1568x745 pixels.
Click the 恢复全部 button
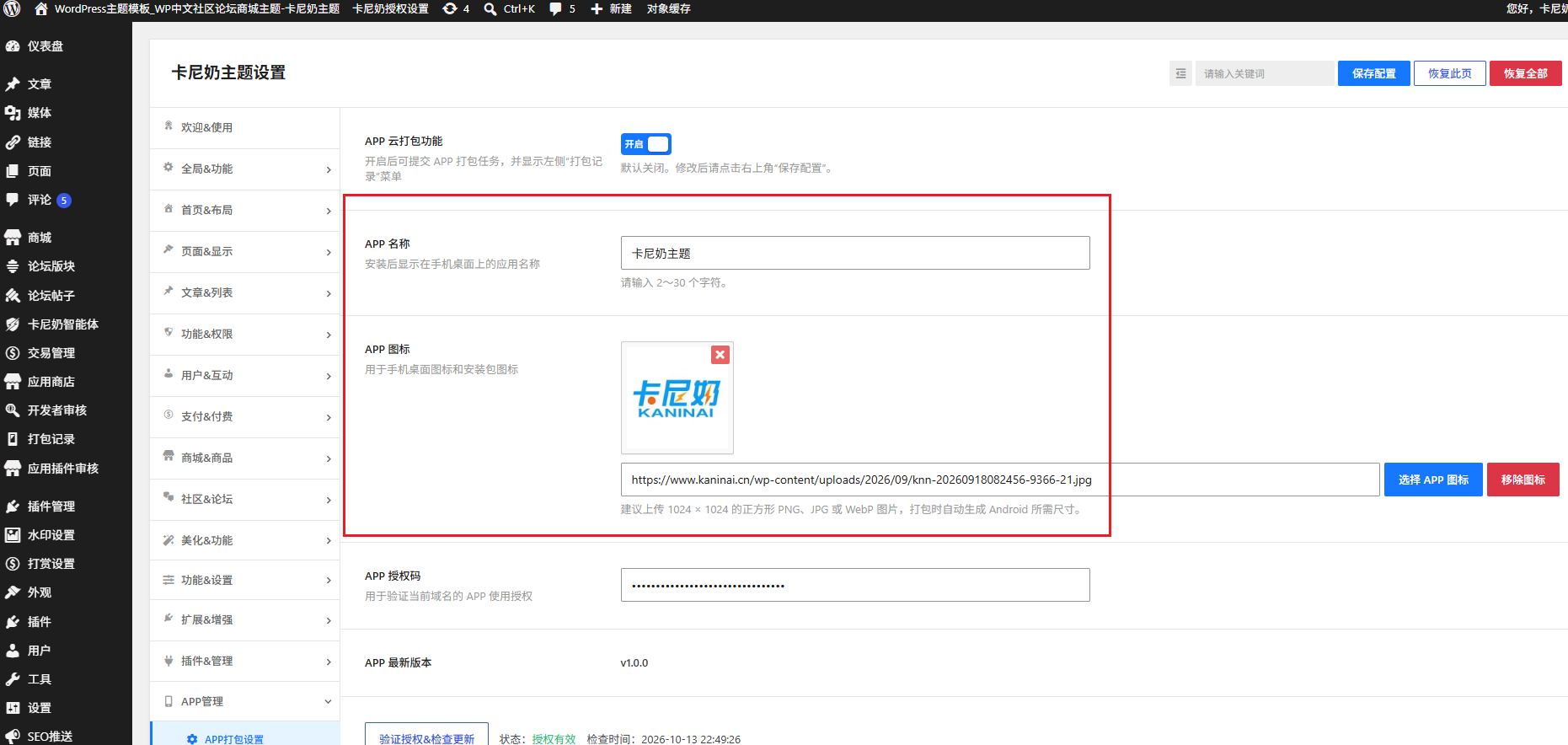click(x=1526, y=73)
